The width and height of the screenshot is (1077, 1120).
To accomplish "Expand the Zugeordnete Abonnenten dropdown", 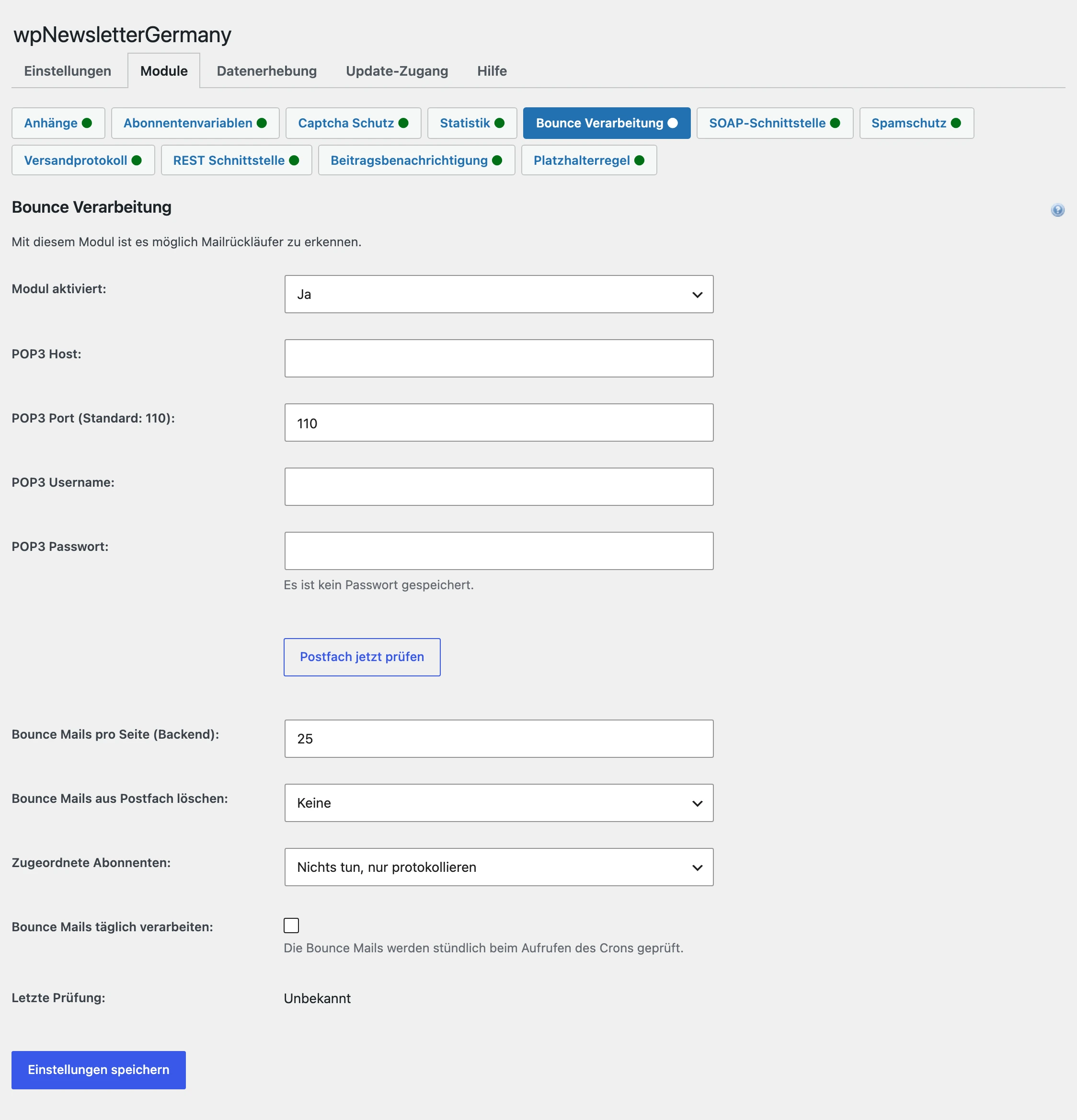I will point(499,867).
